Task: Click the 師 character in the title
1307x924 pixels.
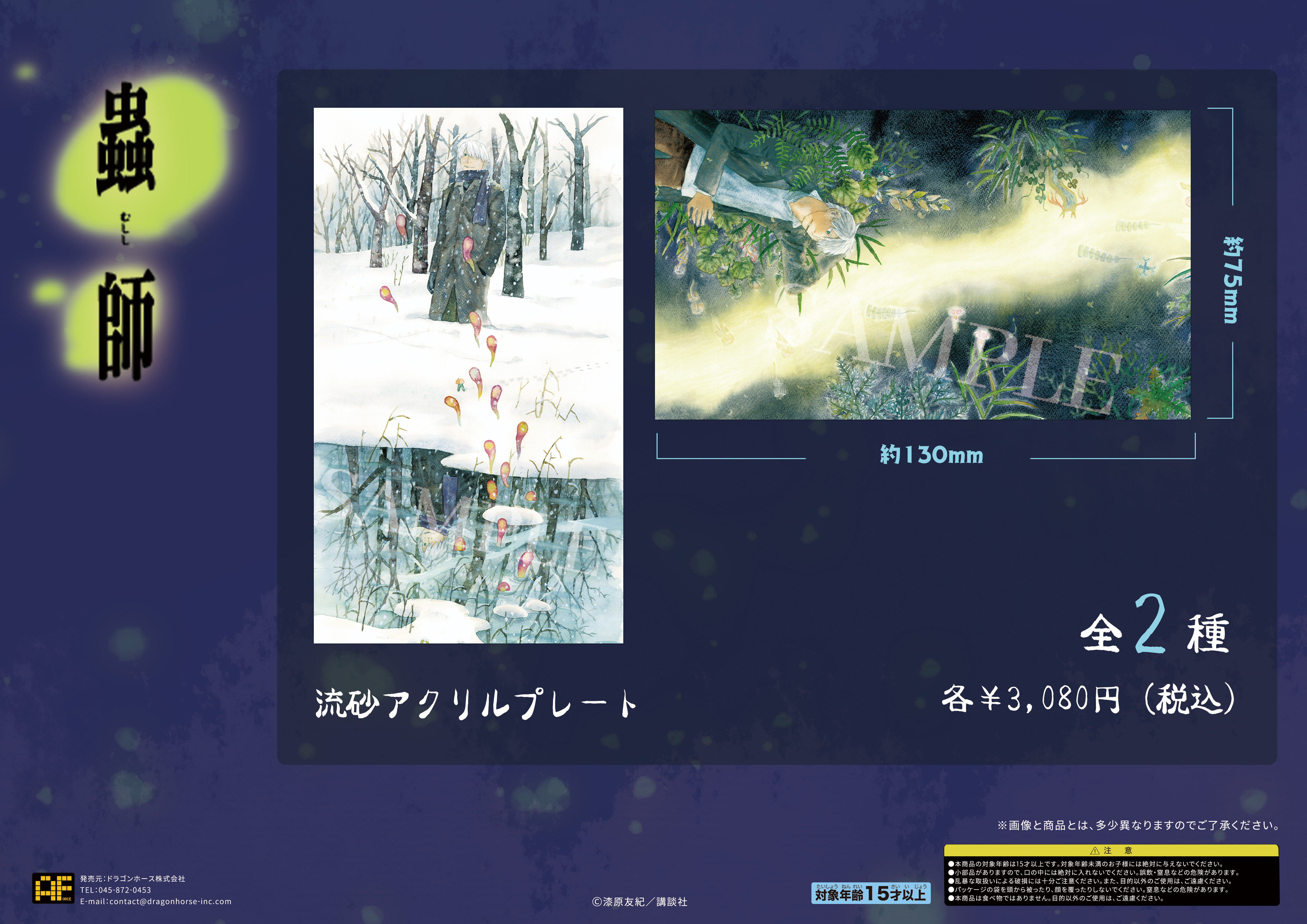Action: point(126,324)
